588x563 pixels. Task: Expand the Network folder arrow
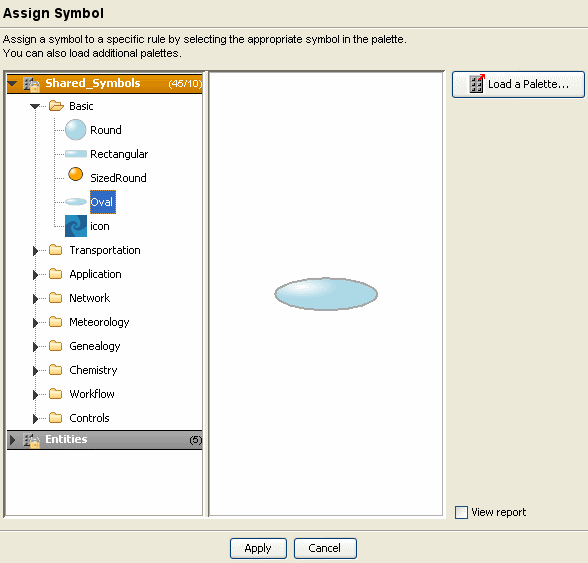(x=36, y=299)
